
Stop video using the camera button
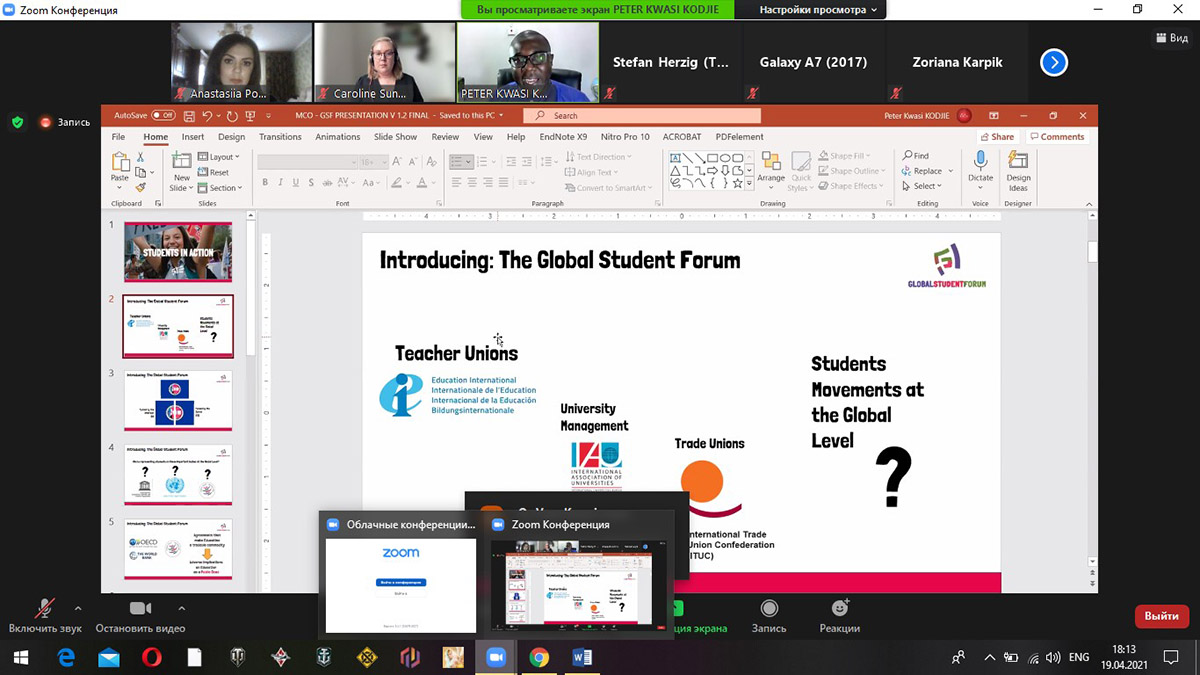(140, 609)
